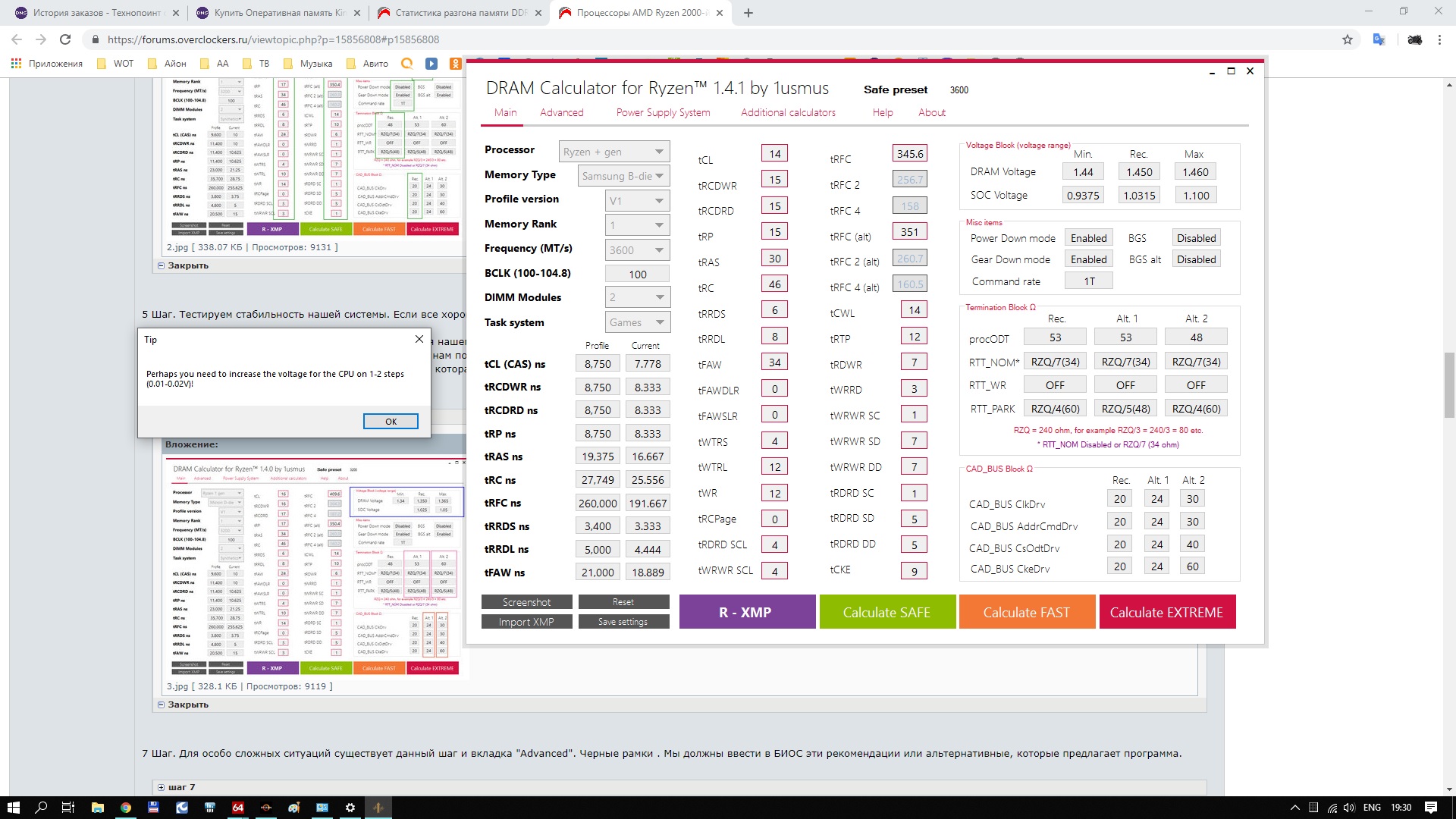Close the Tip dialog with X

[x=419, y=339]
